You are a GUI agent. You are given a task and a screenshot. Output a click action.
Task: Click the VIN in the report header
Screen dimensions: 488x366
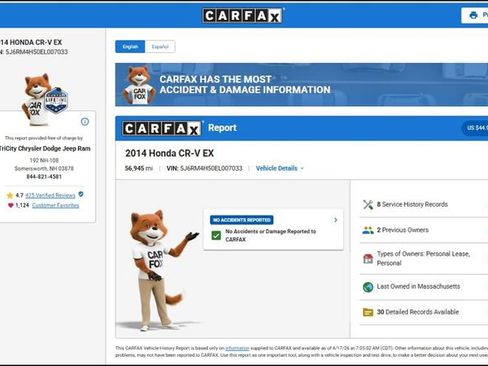[204, 168]
